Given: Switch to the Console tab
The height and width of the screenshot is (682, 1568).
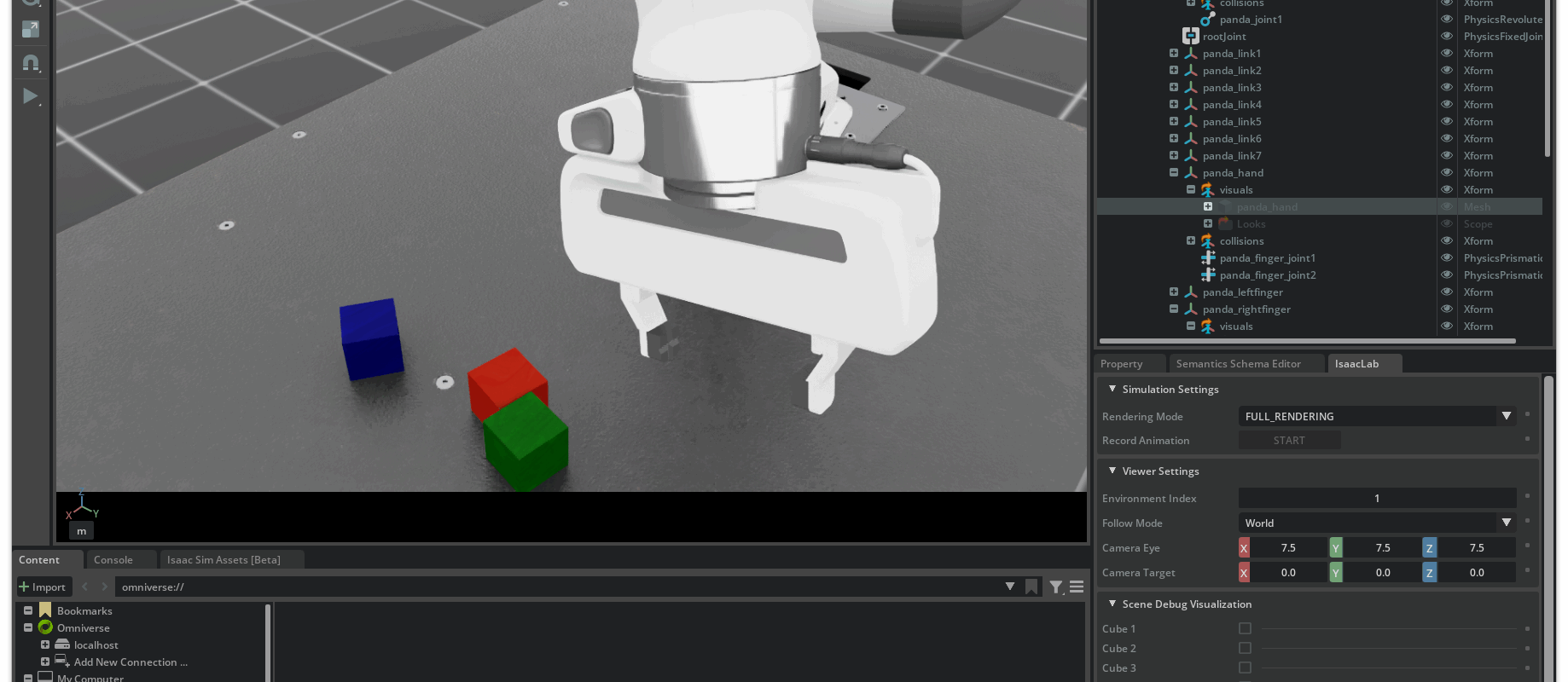Looking at the screenshot, I should (113, 560).
